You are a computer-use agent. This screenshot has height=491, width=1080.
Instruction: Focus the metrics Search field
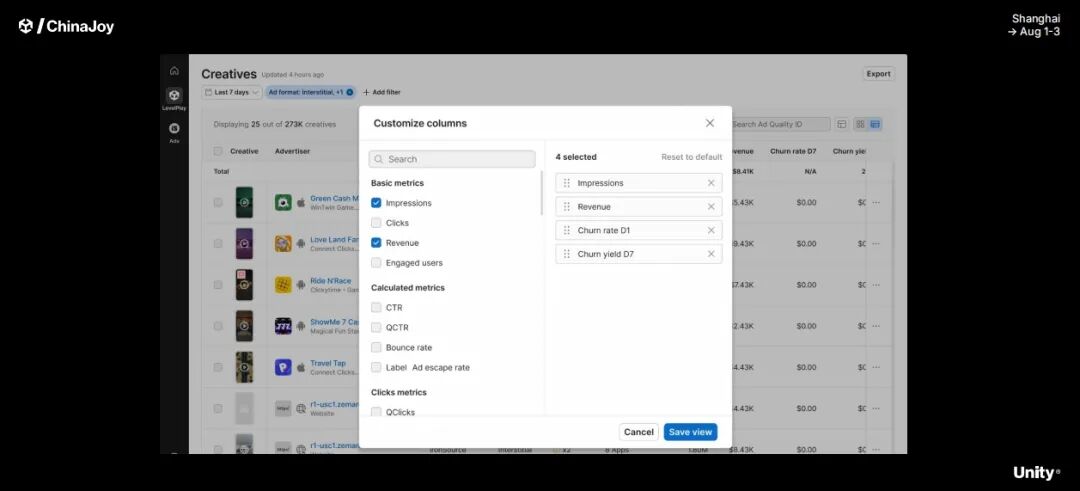(x=452, y=159)
